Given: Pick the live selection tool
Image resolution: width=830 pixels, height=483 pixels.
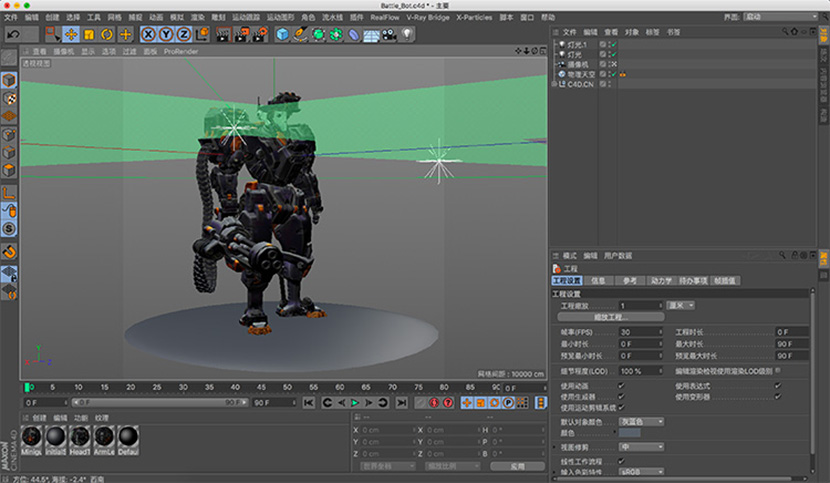Looking at the screenshot, I should coord(52,34).
